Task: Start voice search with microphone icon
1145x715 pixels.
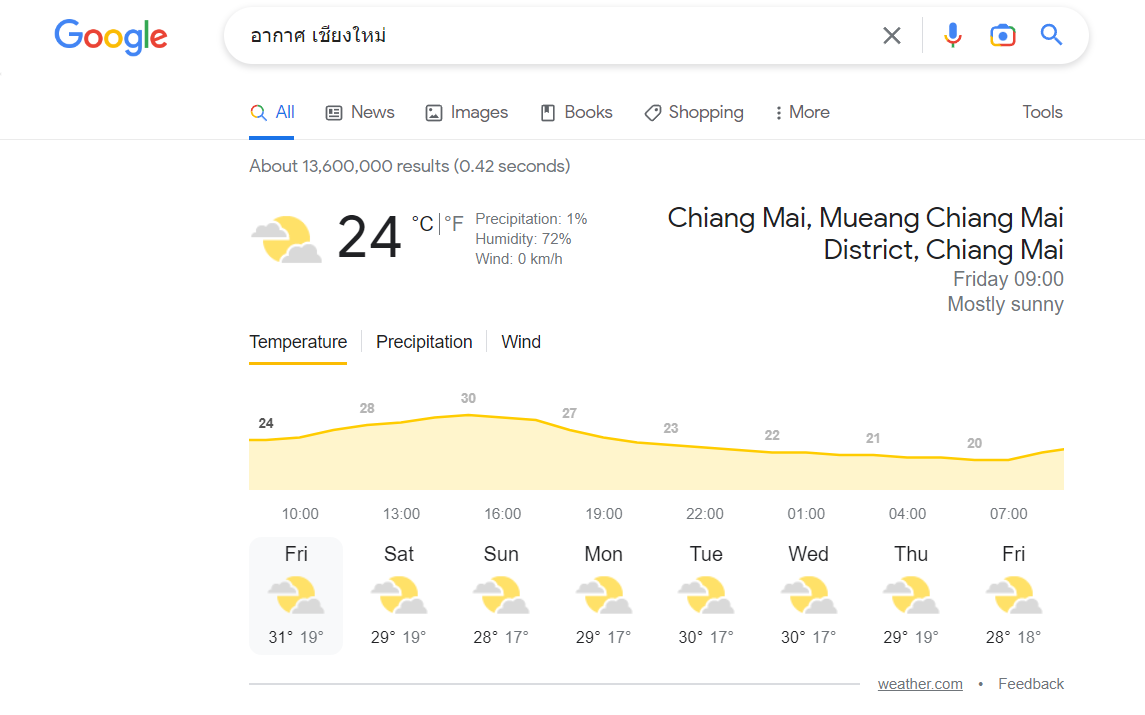Action: pyautogui.click(x=953, y=36)
